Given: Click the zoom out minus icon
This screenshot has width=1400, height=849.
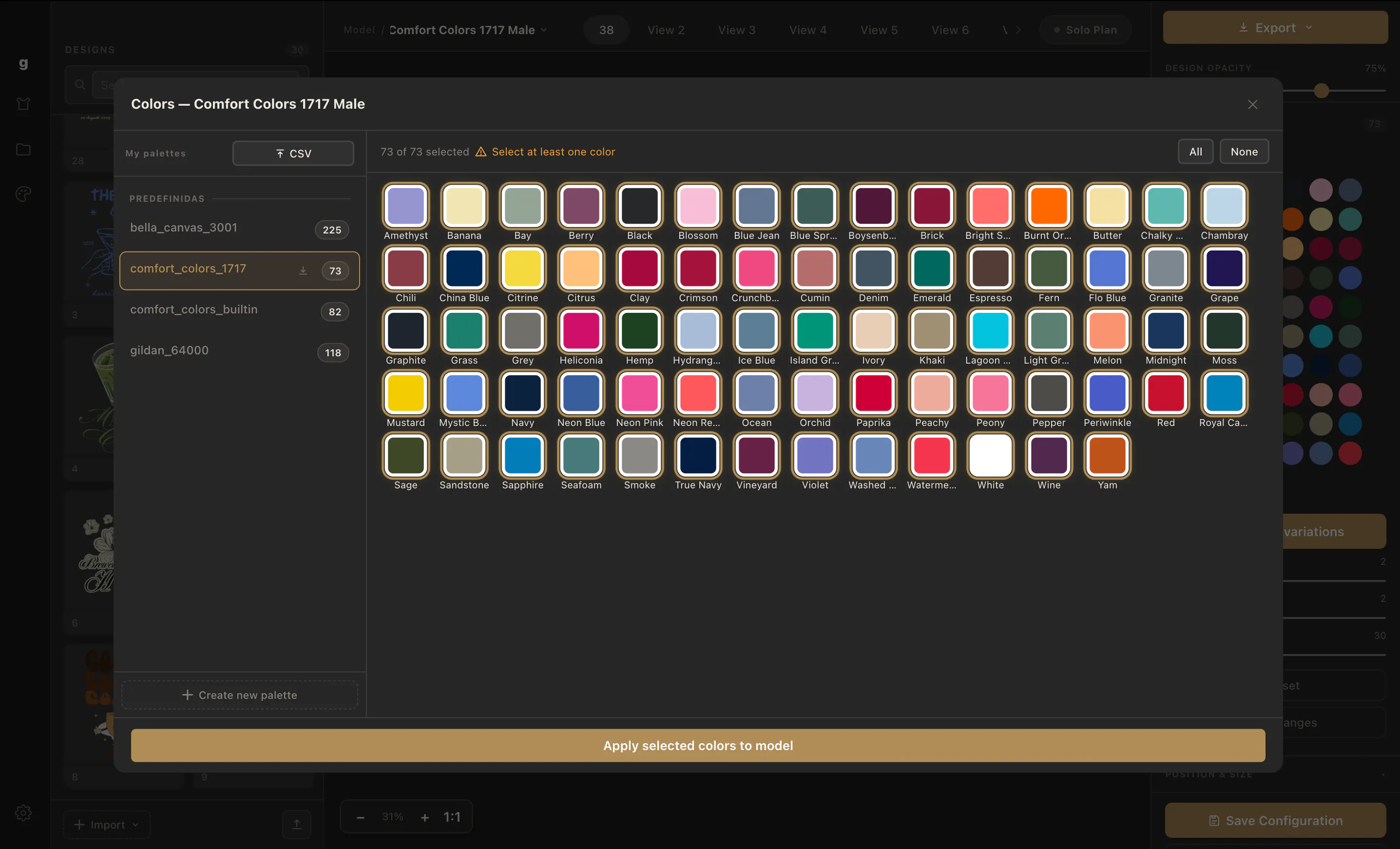Looking at the screenshot, I should point(360,817).
